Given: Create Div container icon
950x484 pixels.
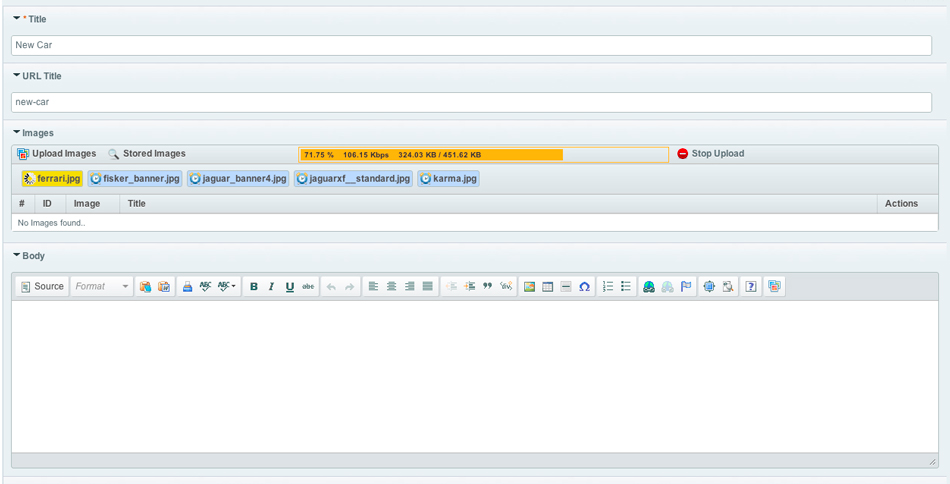Looking at the screenshot, I should point(506,287).
